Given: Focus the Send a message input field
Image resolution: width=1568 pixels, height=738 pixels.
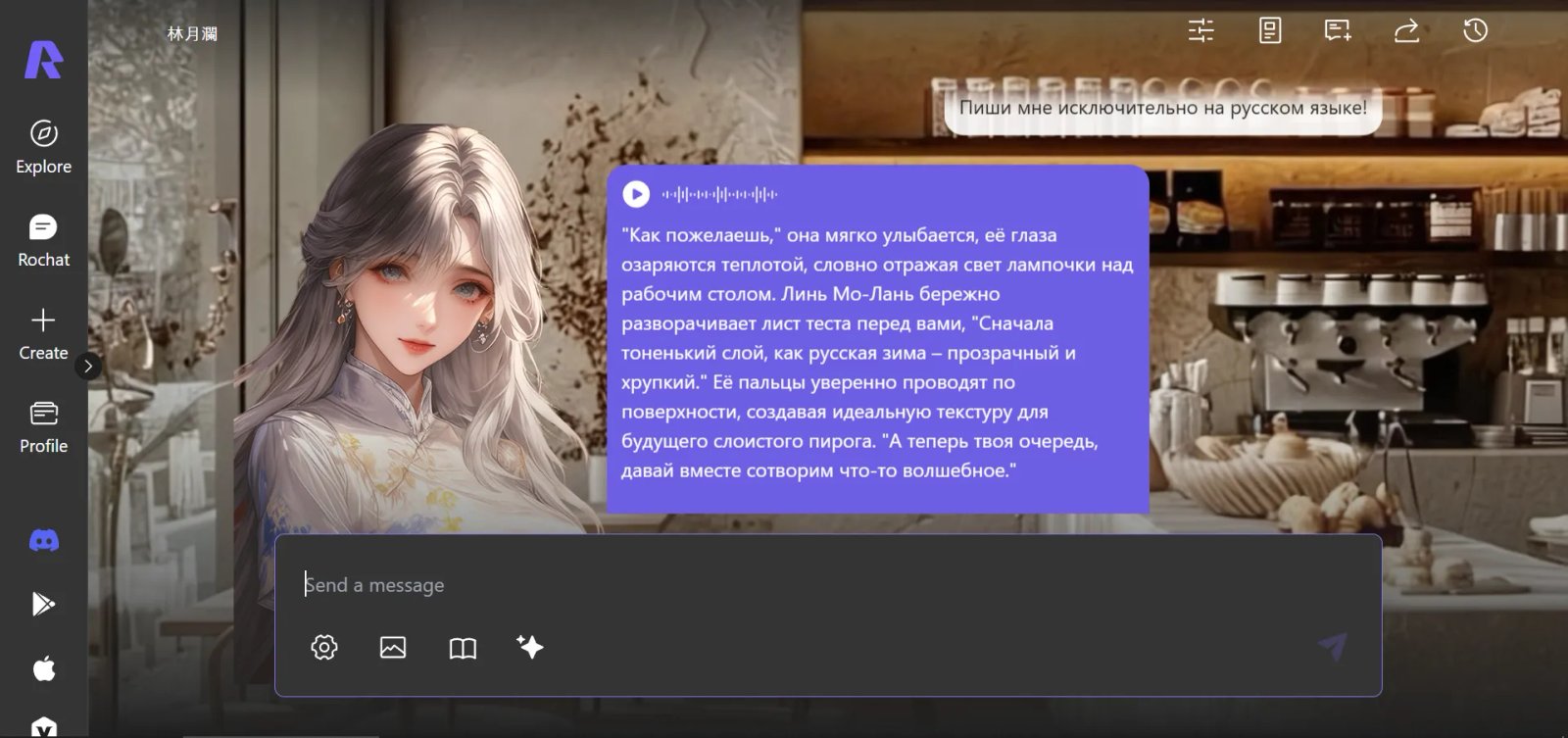Looking at the screenshot, I should tap(828, 585).
